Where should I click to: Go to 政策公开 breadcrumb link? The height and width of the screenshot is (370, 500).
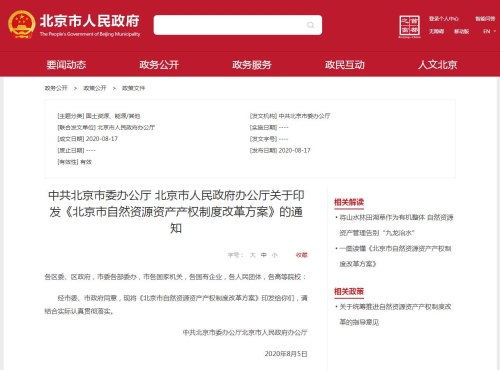point(95,88)
